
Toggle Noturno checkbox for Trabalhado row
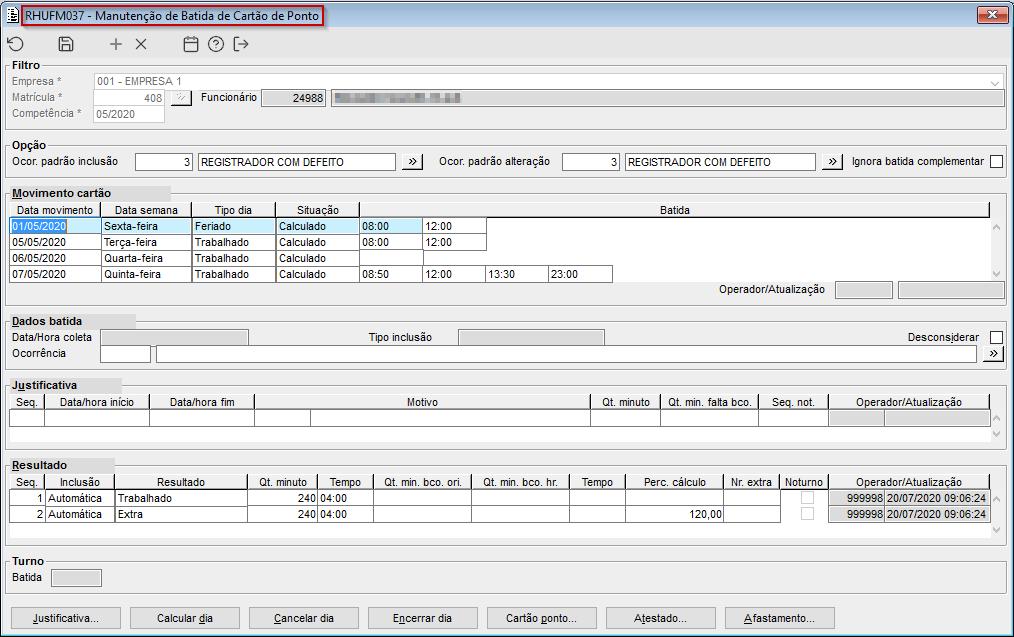(807, 497)
